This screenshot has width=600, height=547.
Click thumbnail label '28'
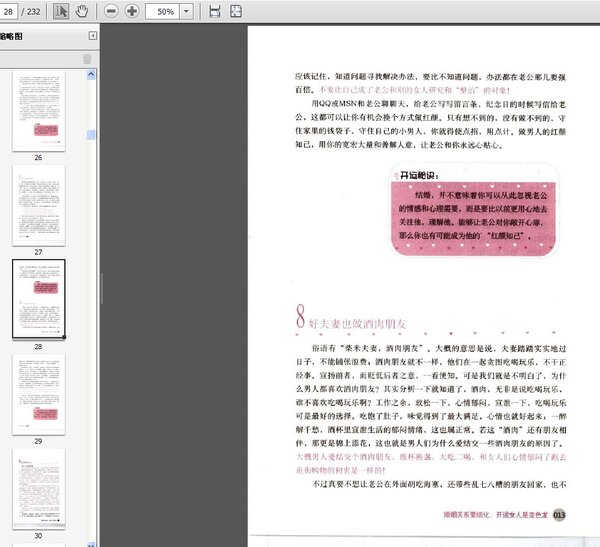point(38,346)
